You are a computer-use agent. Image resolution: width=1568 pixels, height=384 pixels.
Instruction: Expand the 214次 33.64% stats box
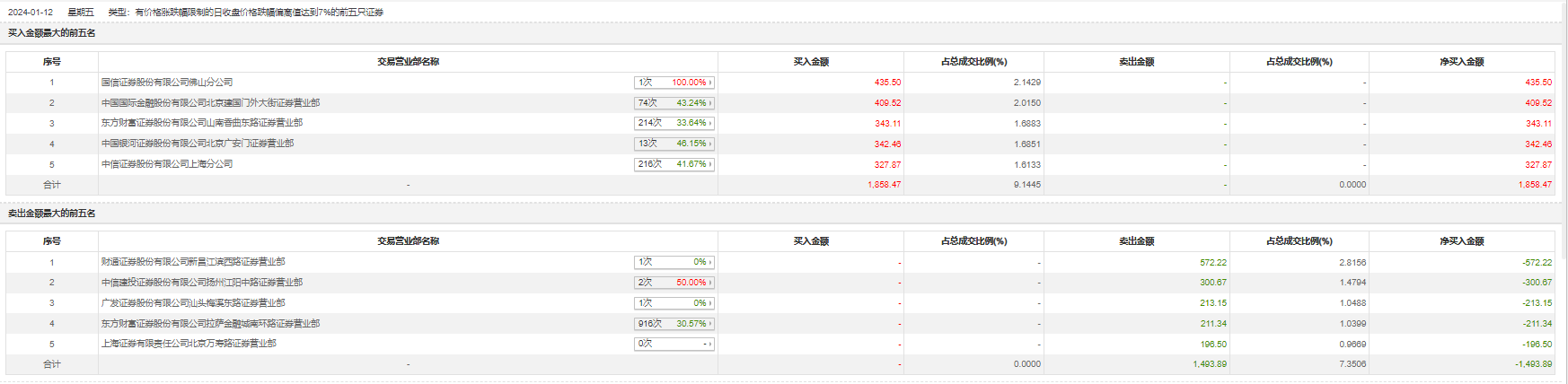pos(674,123)
